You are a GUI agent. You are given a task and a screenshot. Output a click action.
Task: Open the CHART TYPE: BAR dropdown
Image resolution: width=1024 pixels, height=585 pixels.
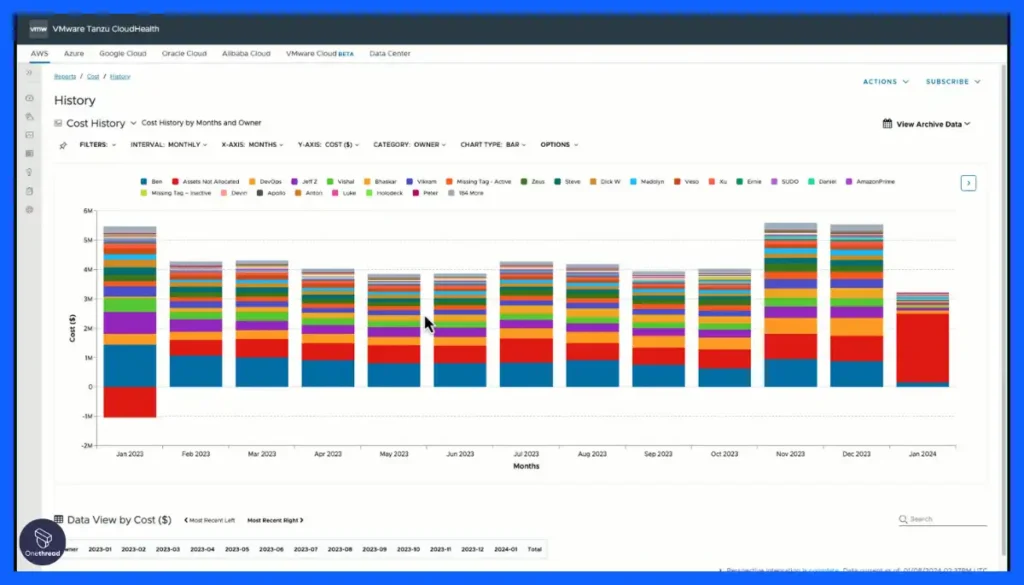point(493,145)
